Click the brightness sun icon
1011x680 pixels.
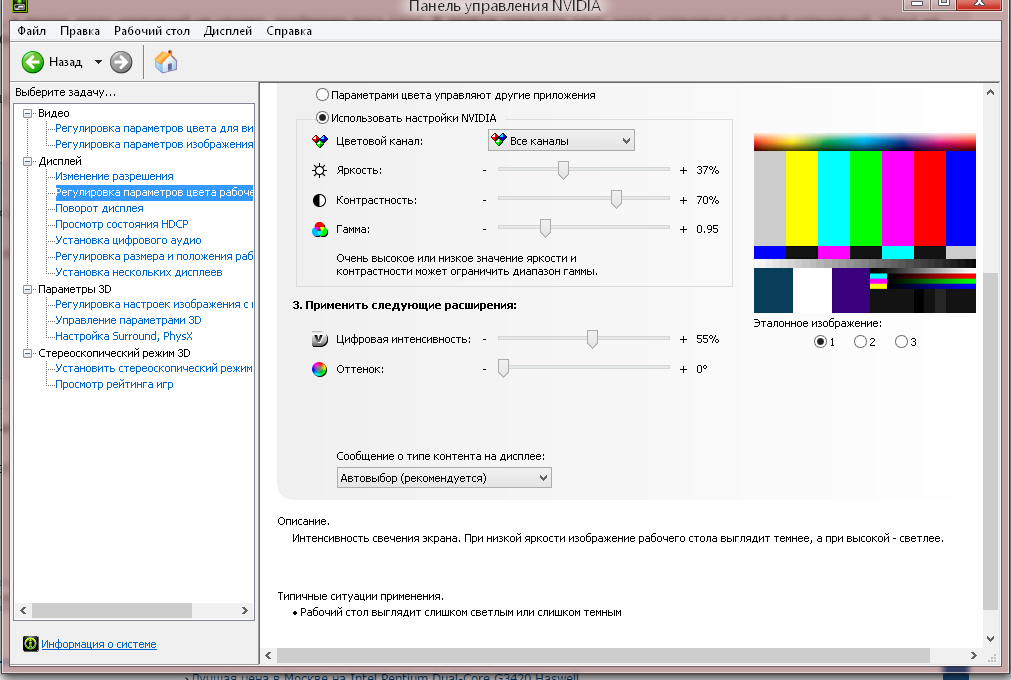click(319, 170)
